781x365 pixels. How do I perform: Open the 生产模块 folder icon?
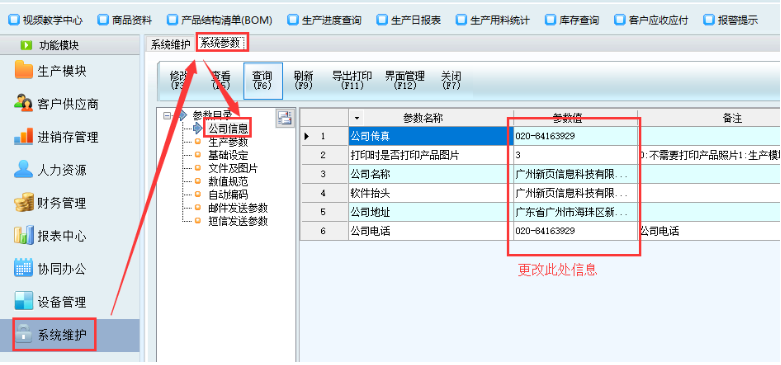click(x=23, y=70)
